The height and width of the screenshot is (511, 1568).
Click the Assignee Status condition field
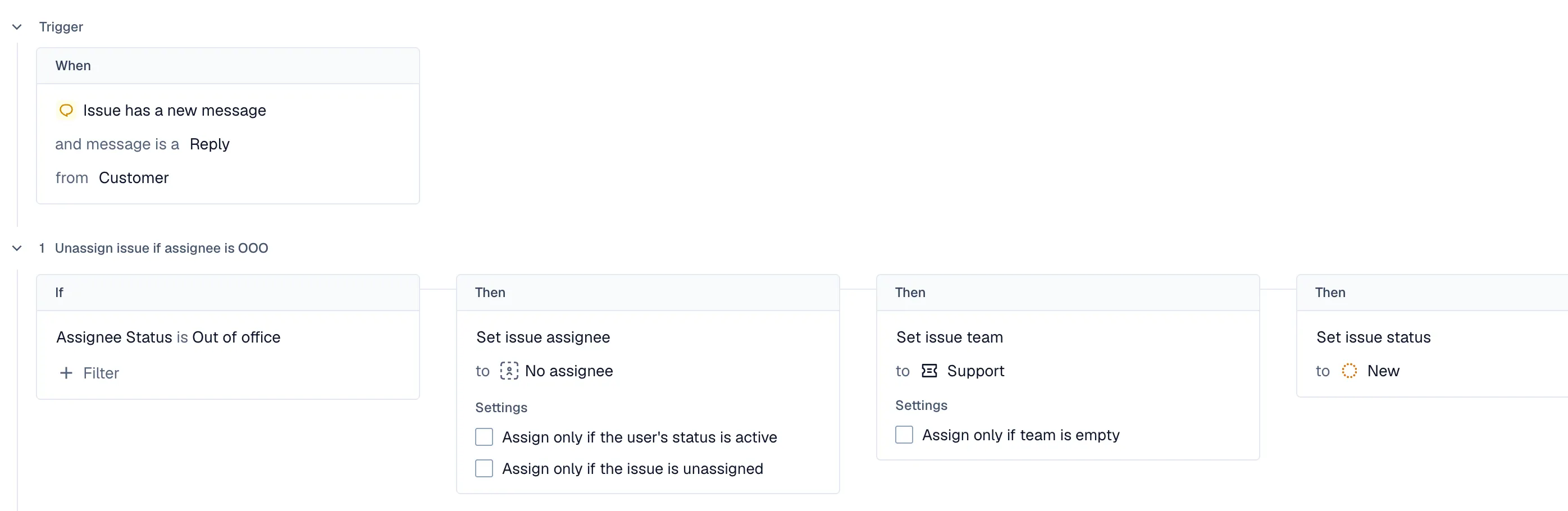click(115, 337)
